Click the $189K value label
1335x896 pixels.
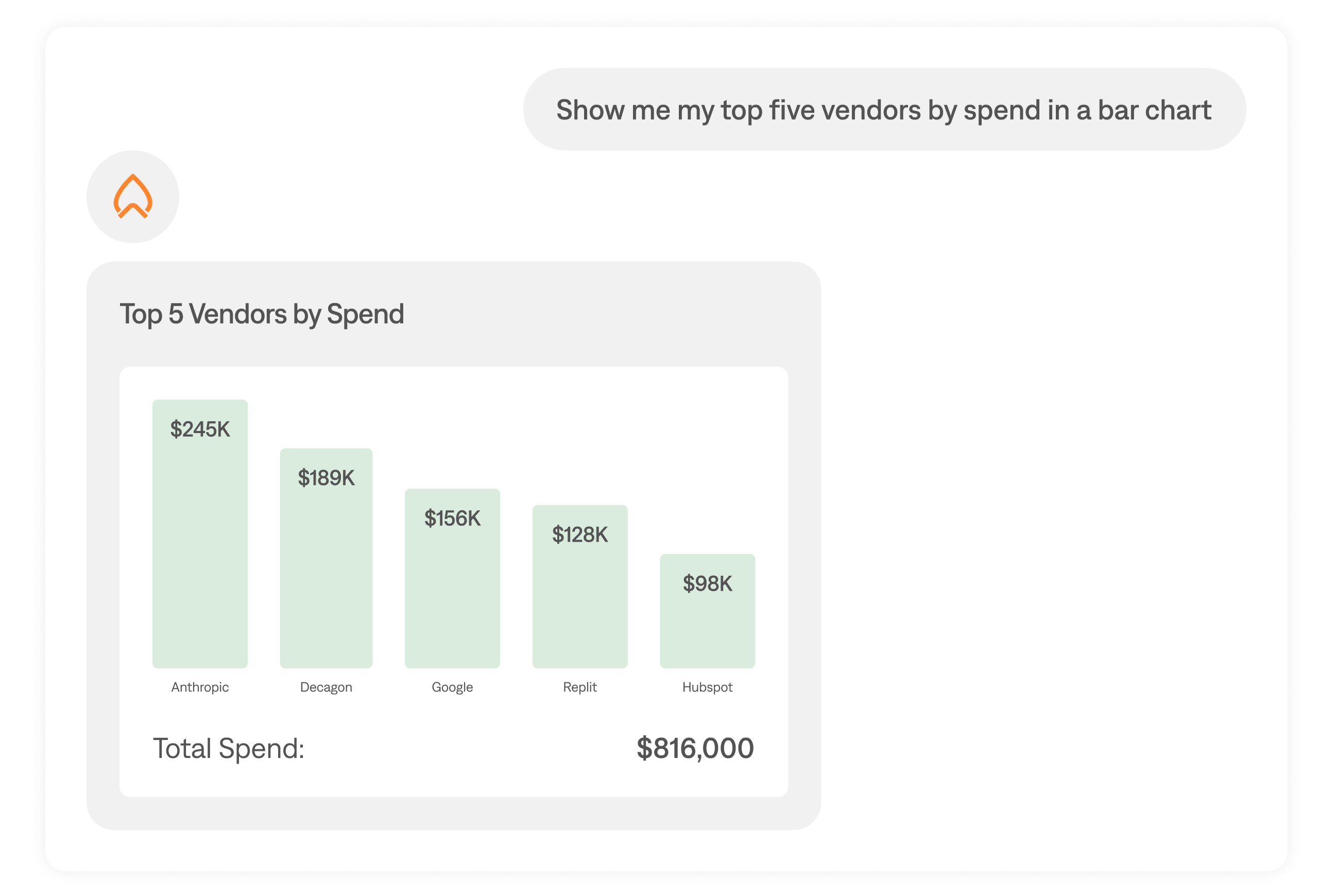(x=326, y=478)
